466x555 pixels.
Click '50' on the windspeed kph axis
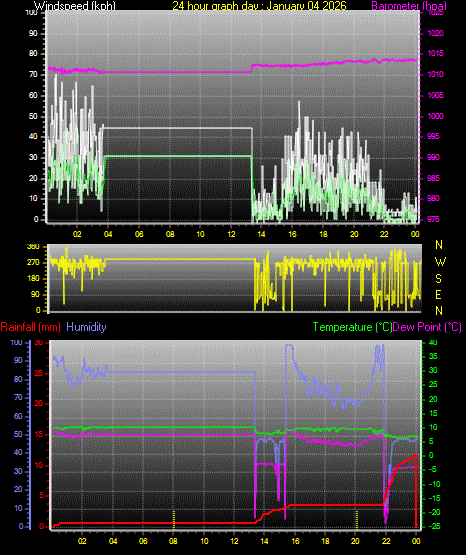(x=33, y=116)
